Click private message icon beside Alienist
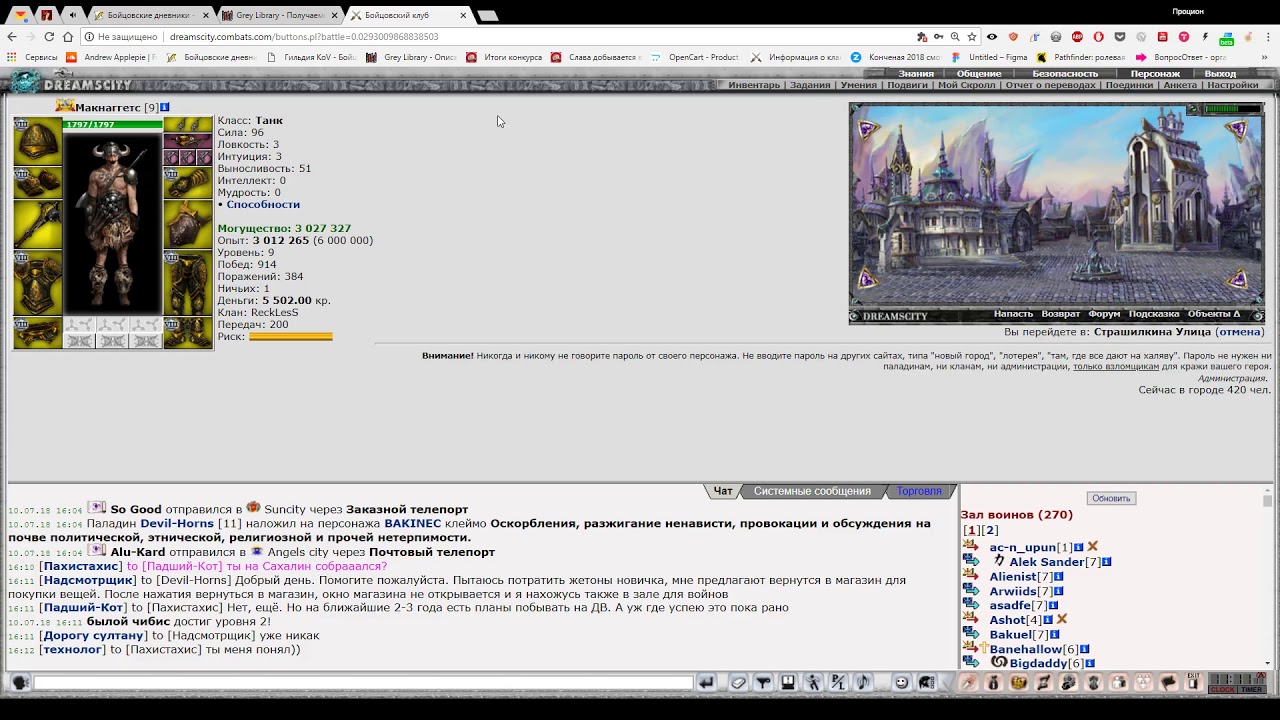The width and height of the screenshot is (1280, 720). point(970,576)
